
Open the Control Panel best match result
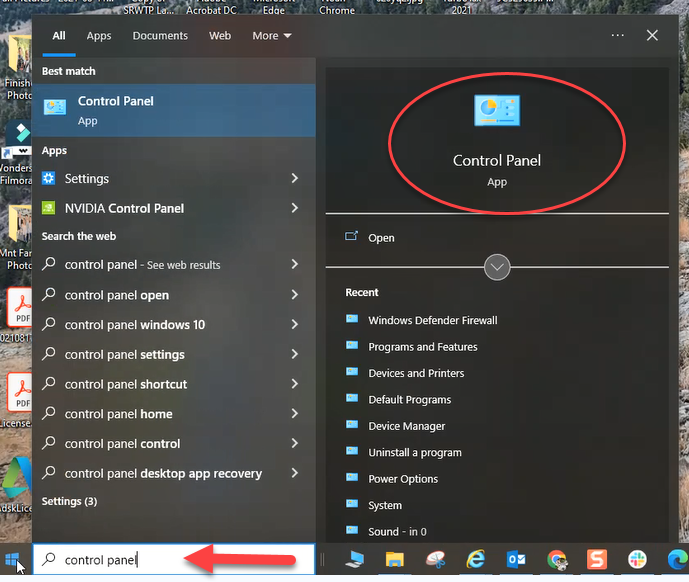click(174, 110)
